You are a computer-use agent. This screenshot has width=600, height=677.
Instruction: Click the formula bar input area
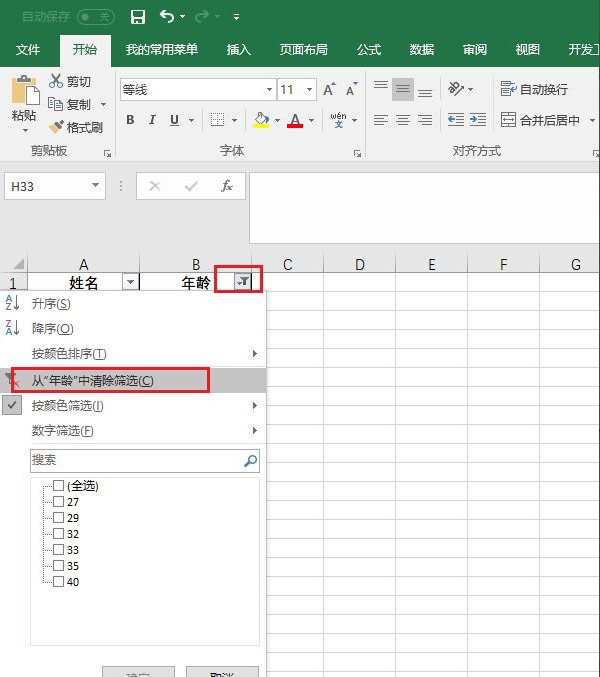[424, 208]
